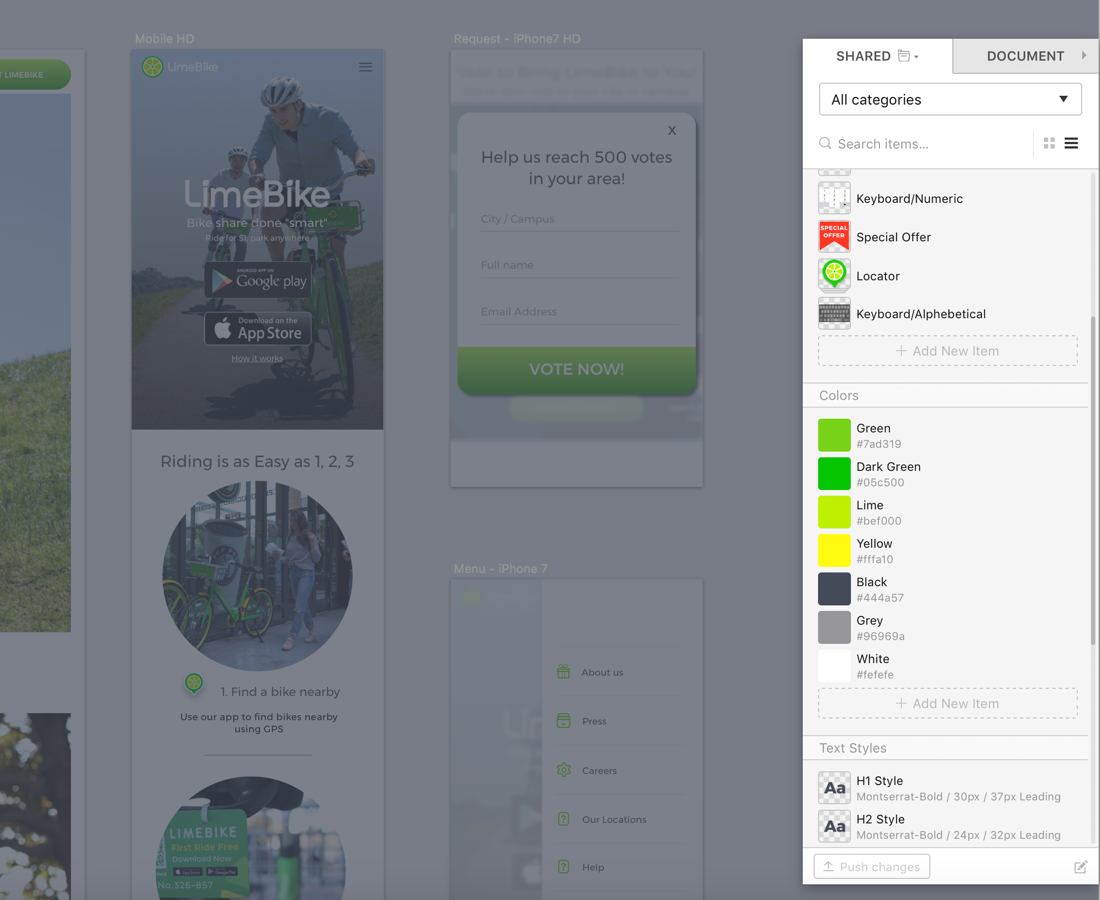This screenshot has width=1100, height=900.
Task: Open the shared library folder dropdown icon
Action: pos(908,56)
